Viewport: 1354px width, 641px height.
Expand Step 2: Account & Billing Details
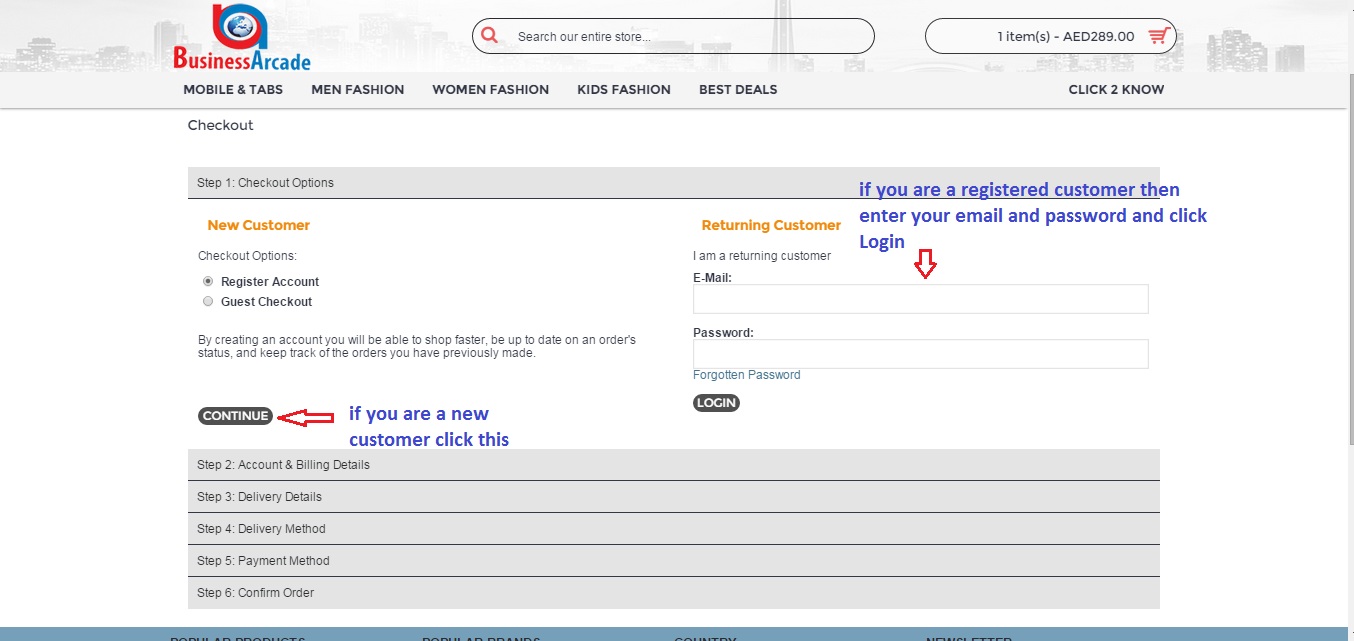[674, 465]
